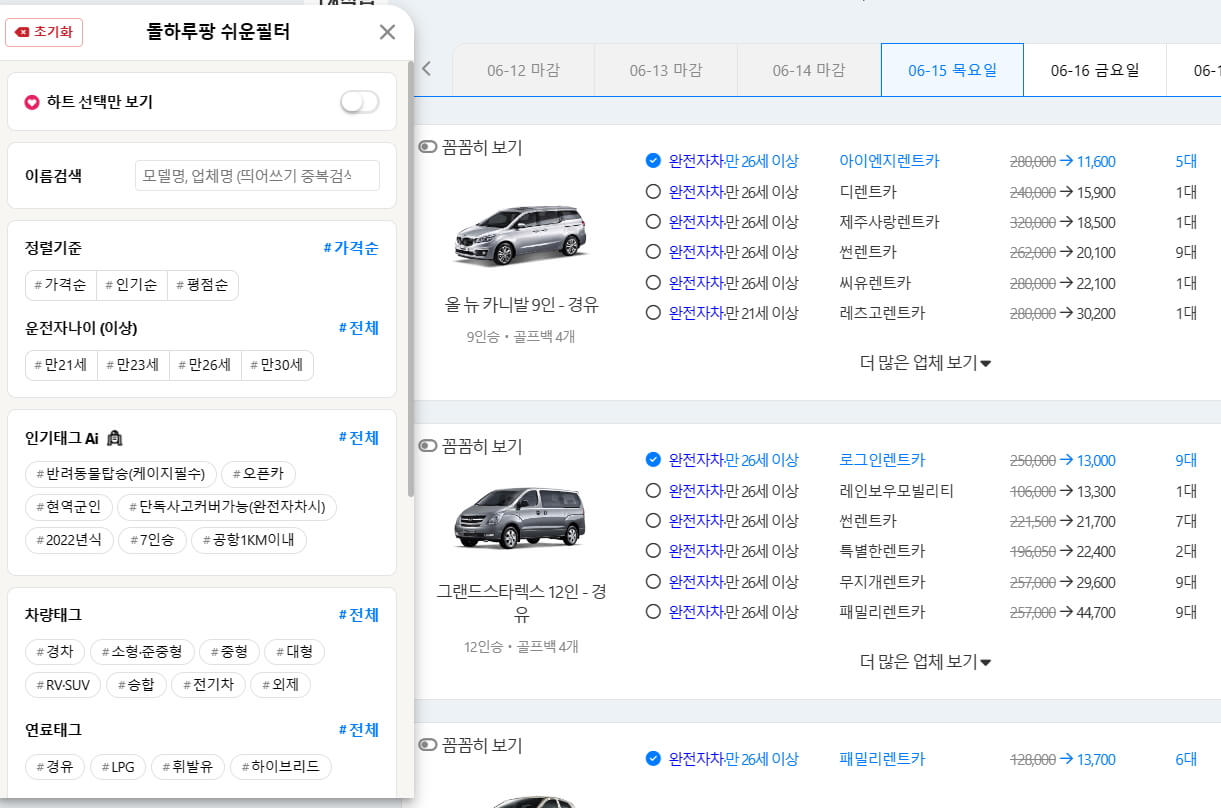Switch to the 06-14 마감 tab
The width and height of the screenshot is (1221, 808).
pyautogui.click(x=809, y=70)
